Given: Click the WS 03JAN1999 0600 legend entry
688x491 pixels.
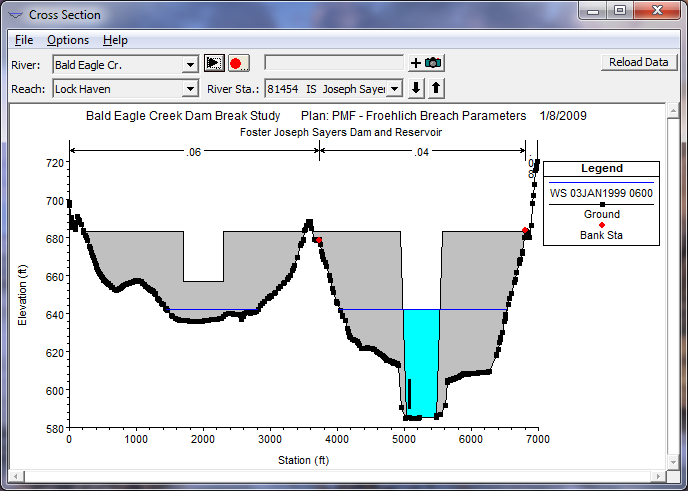Looking at the screenshot, I should (x=601, y=192).
